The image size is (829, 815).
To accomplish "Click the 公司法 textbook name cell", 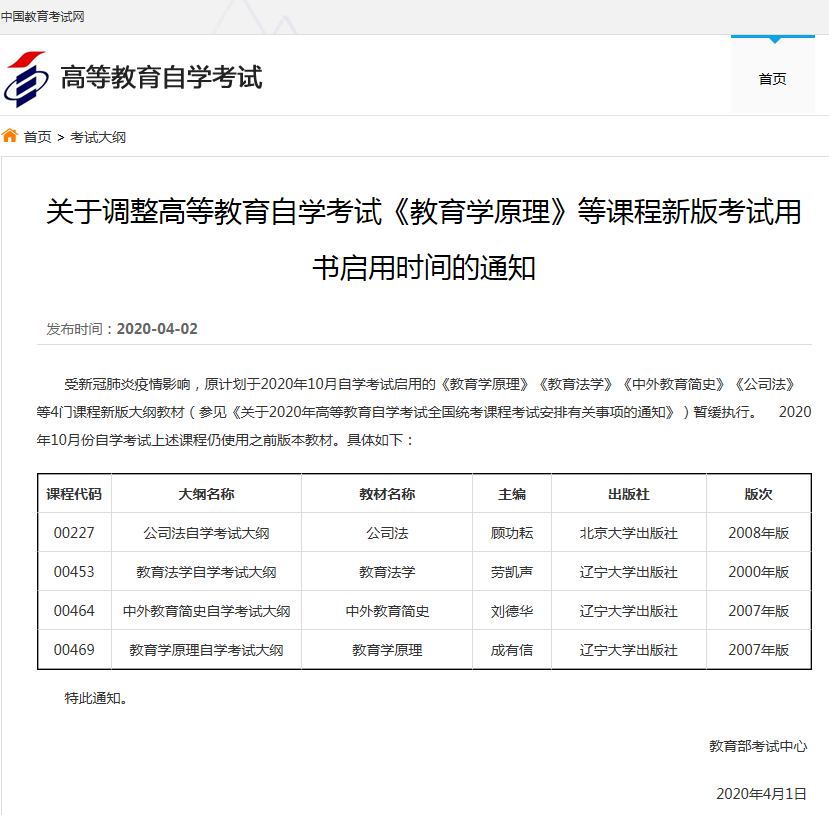I will 387,533.
